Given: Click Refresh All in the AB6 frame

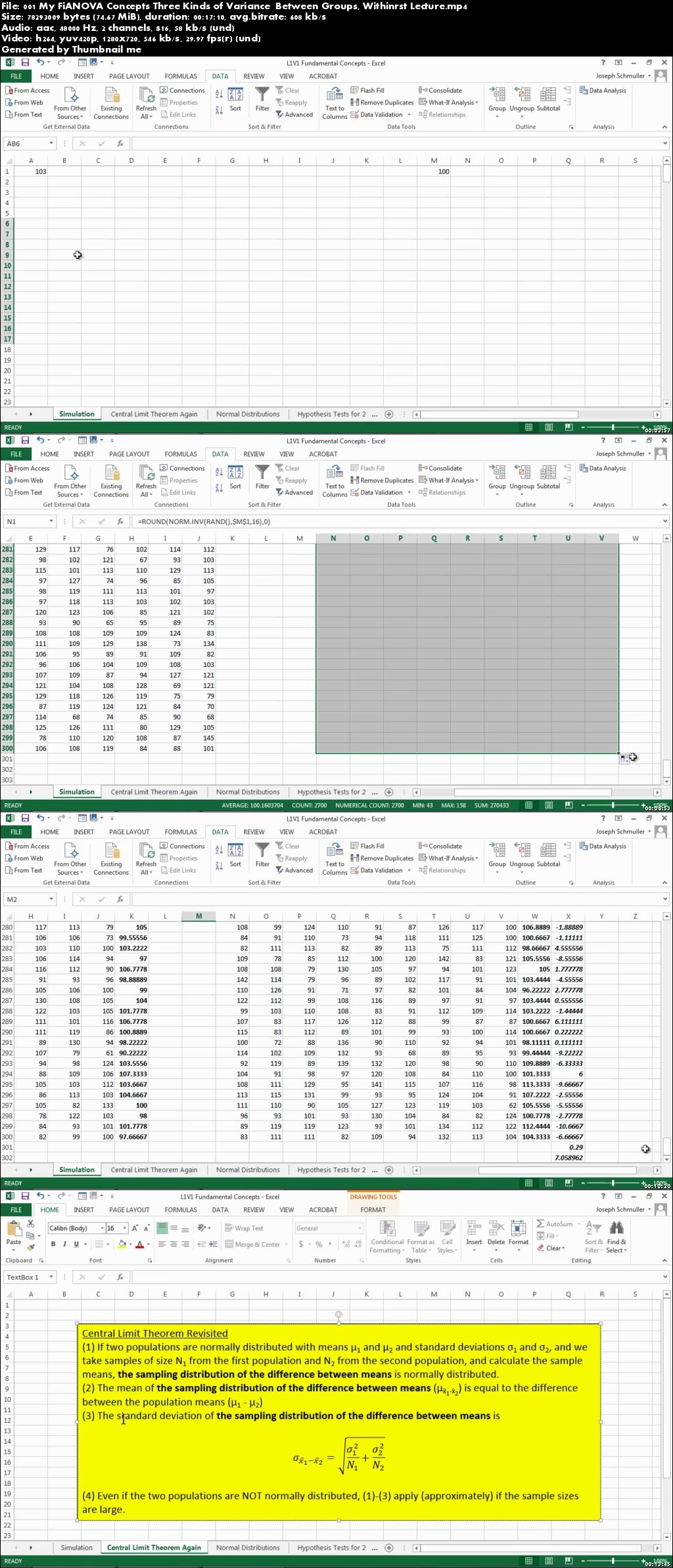Looking at the screenshot, I should 146,103.
